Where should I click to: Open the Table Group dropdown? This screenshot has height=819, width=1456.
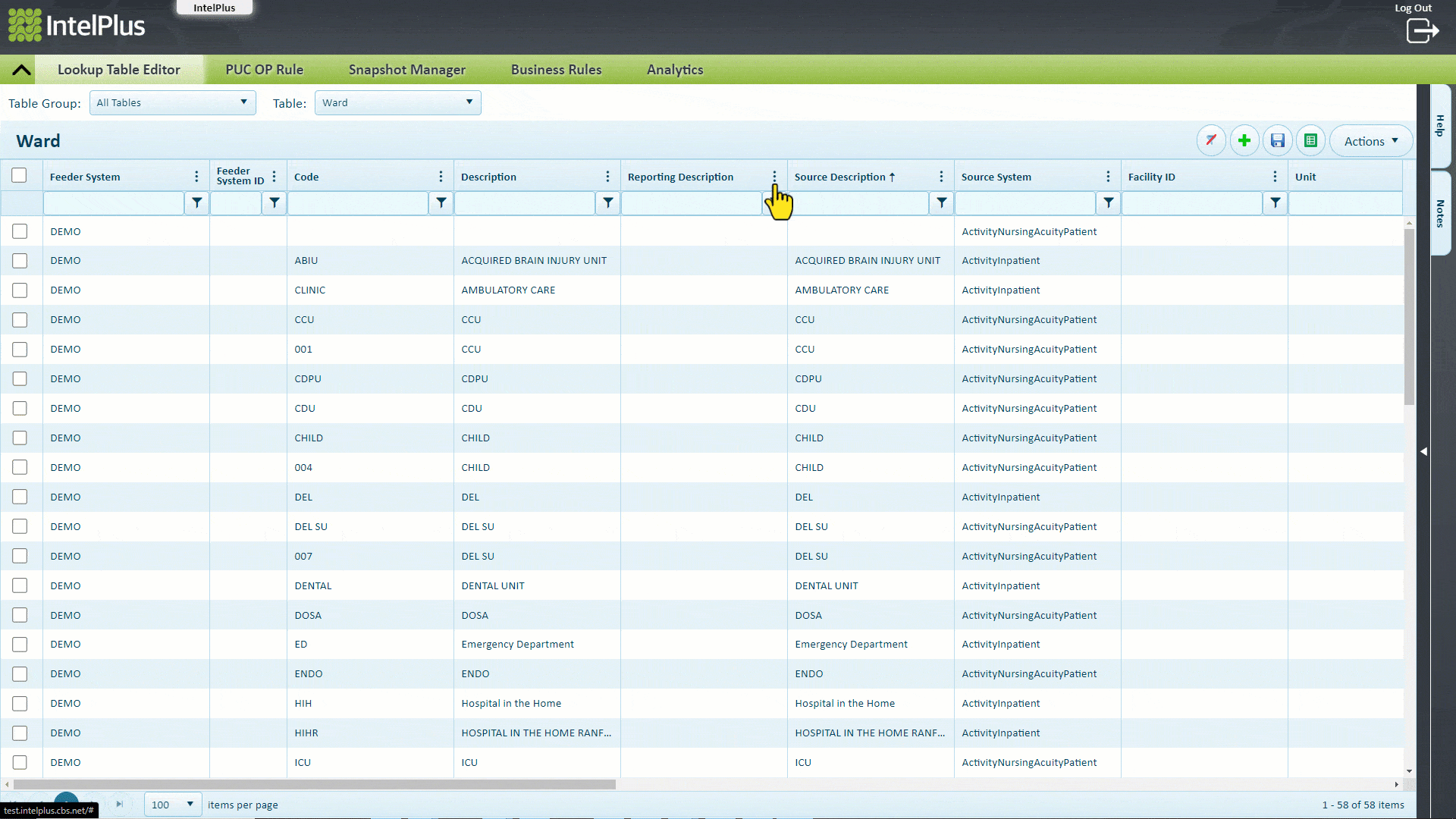point(172,103)
